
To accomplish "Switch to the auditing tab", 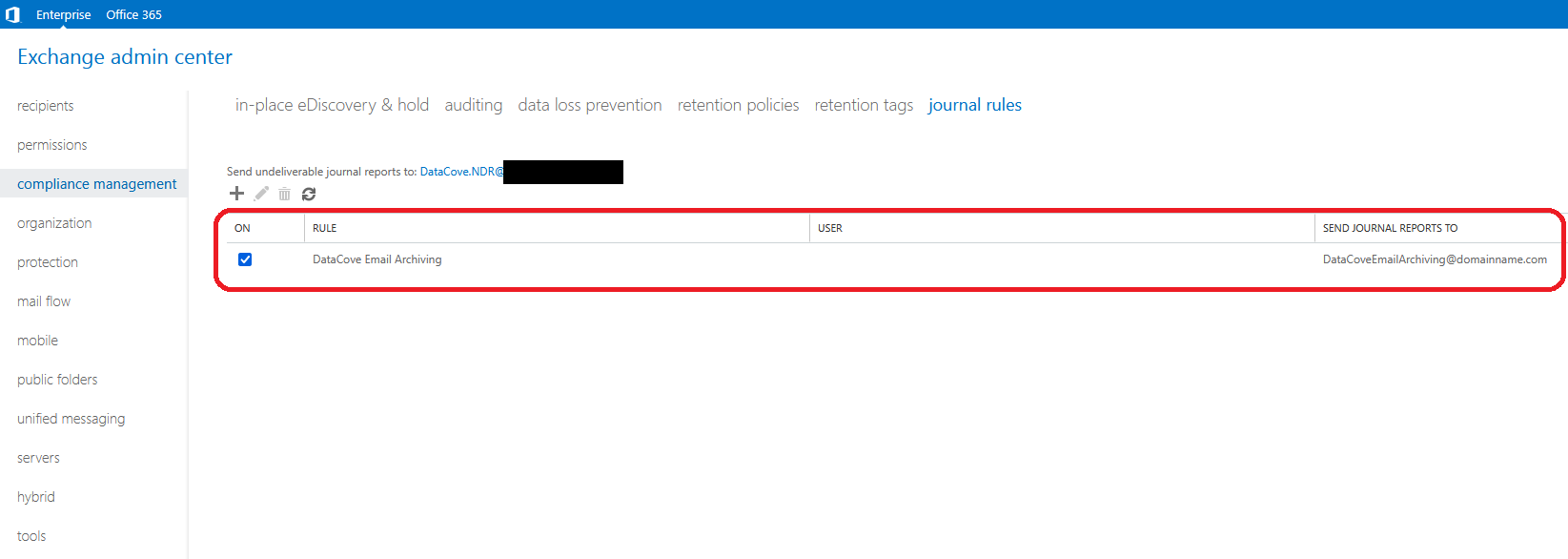I will pyautogui.click(x=473, y=105).
